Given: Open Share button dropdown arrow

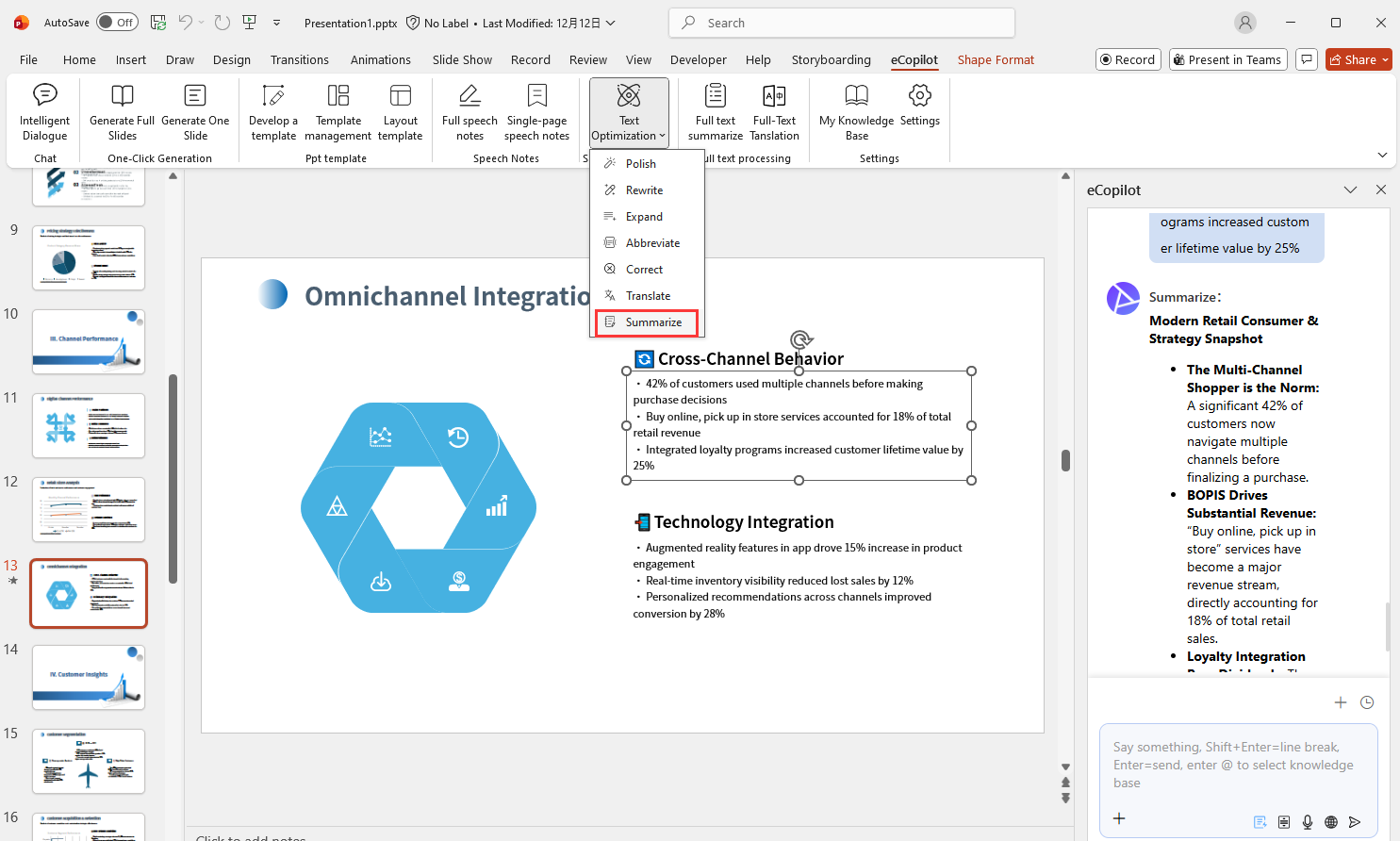Looking at the screenshot, I should [1385, 59].
